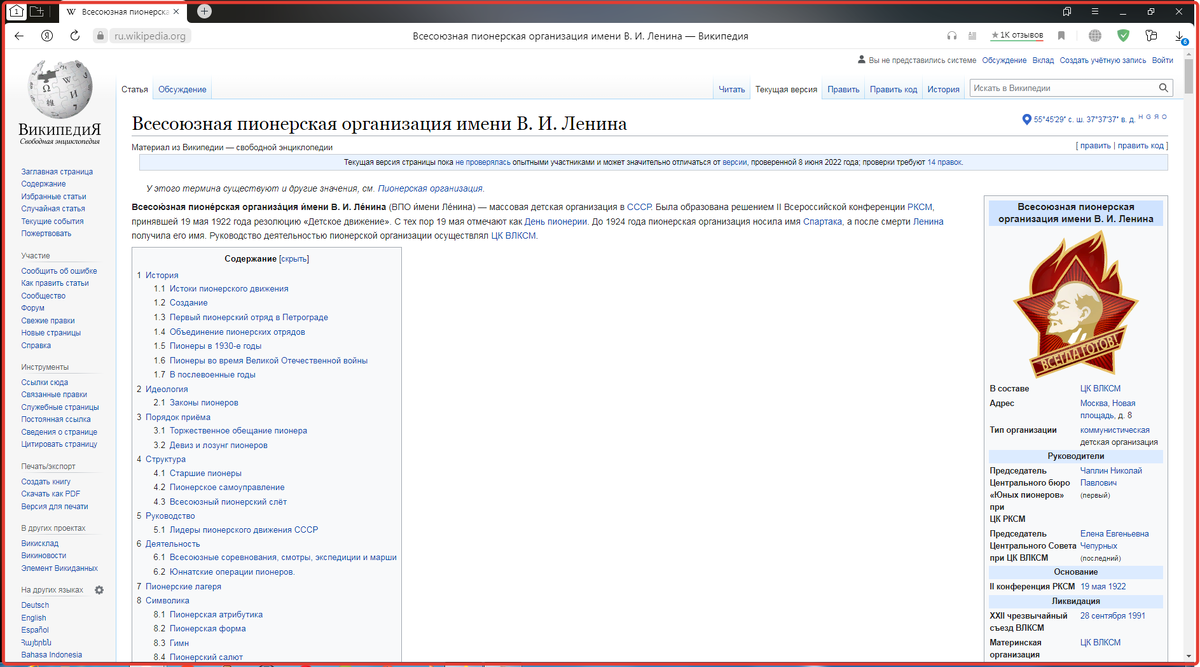The height and width of the screenshot is (667, 1200).
Task: Open the browser hamburger menu
Action: click(x=1096, y=11)
